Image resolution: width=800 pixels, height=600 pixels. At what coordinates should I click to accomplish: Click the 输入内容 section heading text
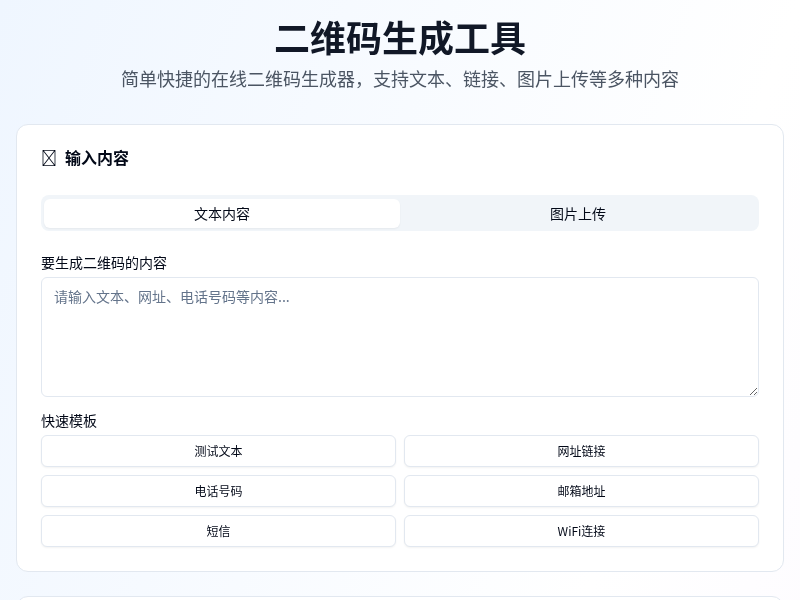click(97, 158)
